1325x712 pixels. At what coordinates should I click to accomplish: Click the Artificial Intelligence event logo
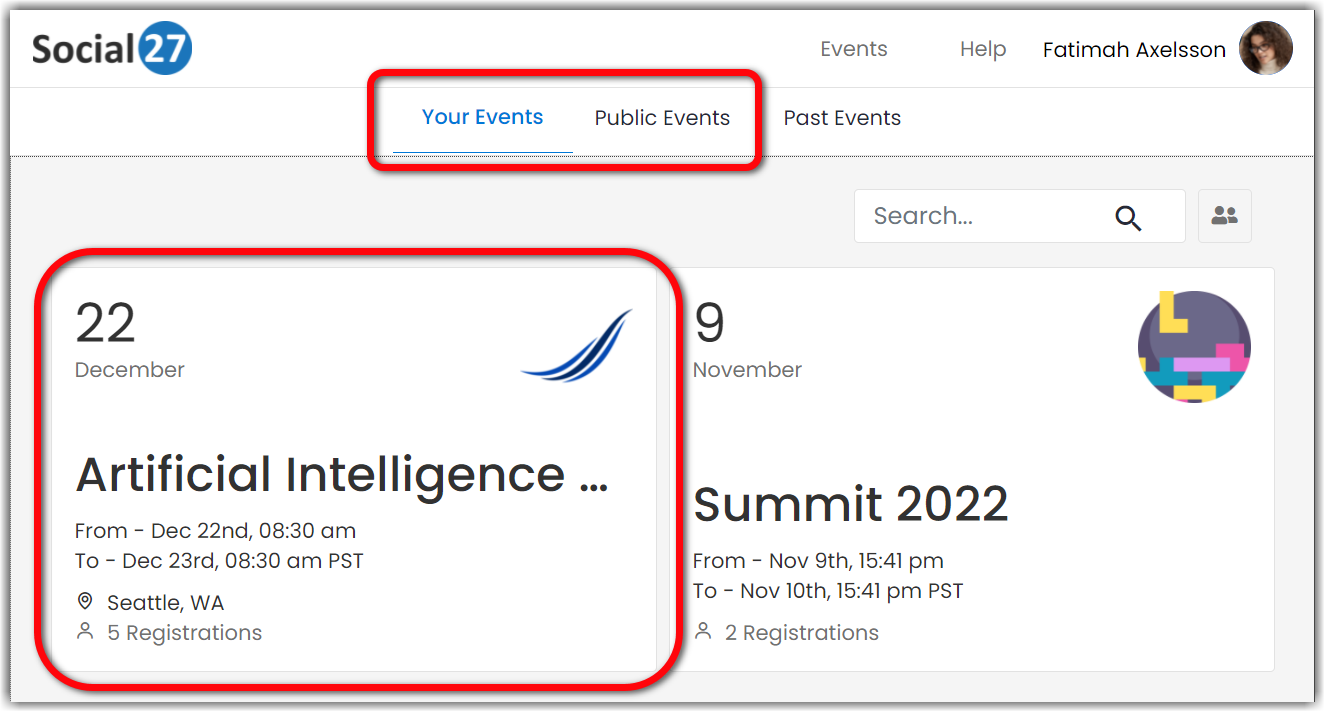click(x=577, y=346)
